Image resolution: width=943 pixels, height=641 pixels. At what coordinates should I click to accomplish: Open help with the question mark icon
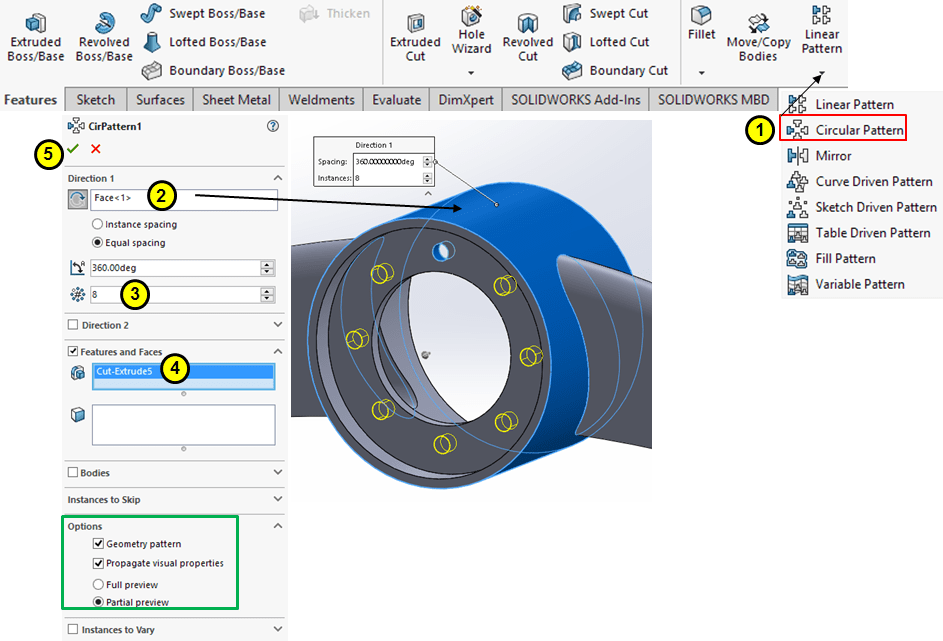pyautogui.click(x=273, y=127)
